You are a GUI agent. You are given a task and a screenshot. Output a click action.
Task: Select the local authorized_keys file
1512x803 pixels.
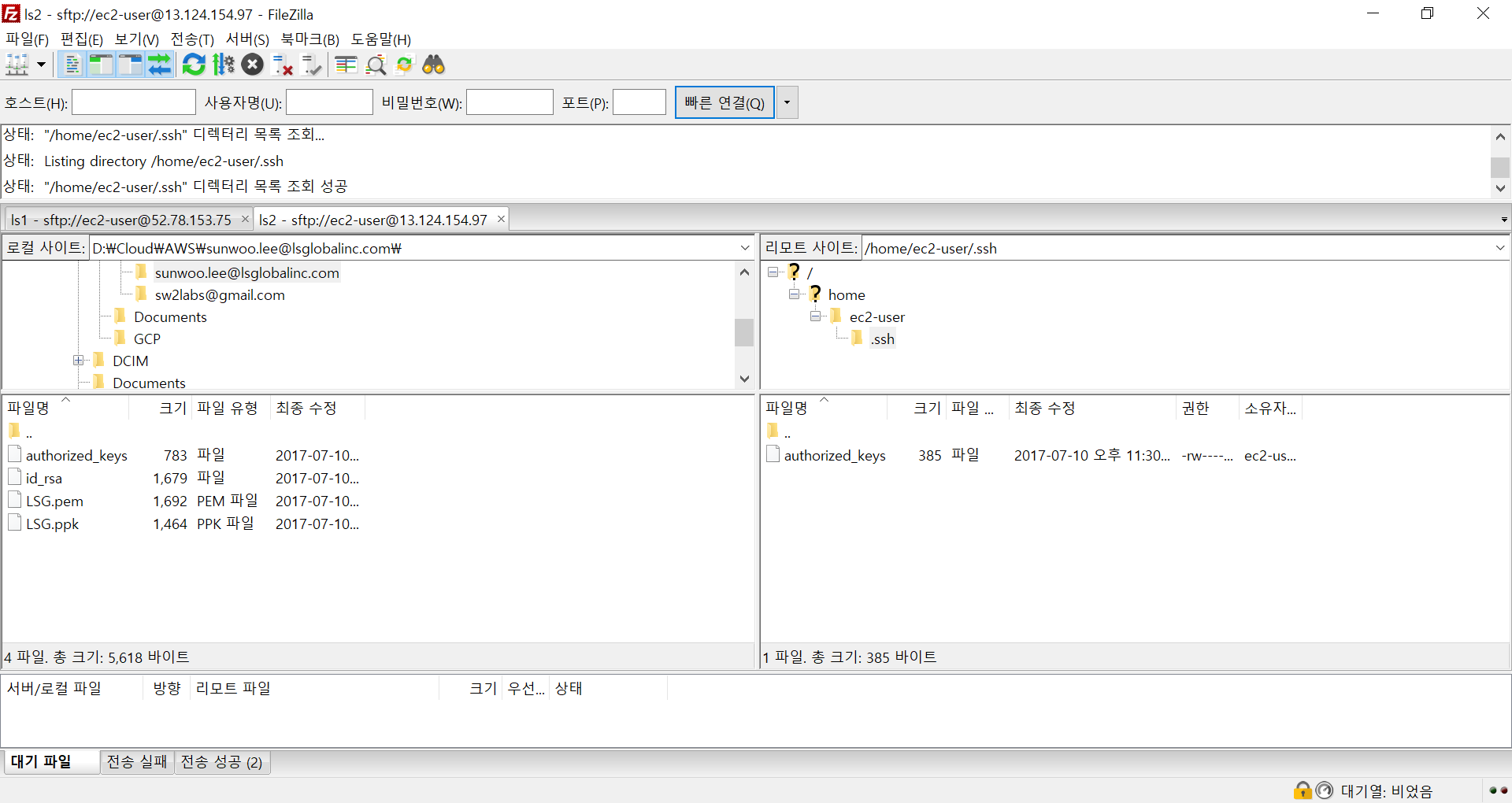[x=76, y=455]
